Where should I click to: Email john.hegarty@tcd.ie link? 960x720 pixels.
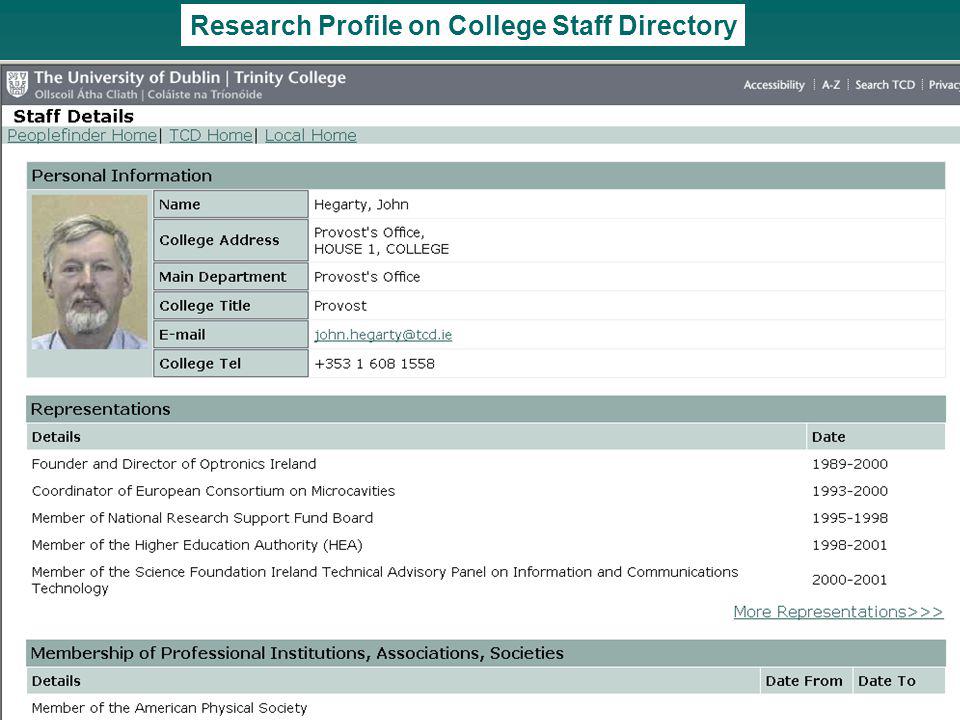(x=383, y=335)
